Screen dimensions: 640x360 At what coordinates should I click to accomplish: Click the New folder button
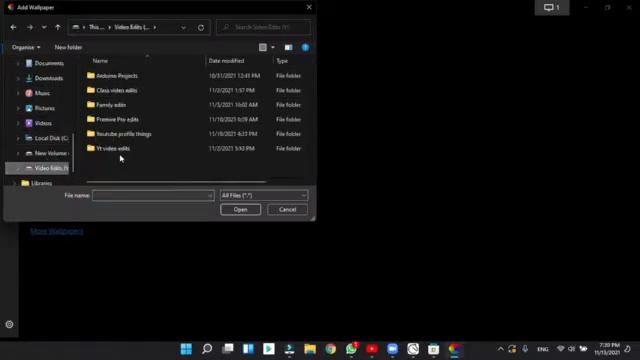click(x=68, y=47)
